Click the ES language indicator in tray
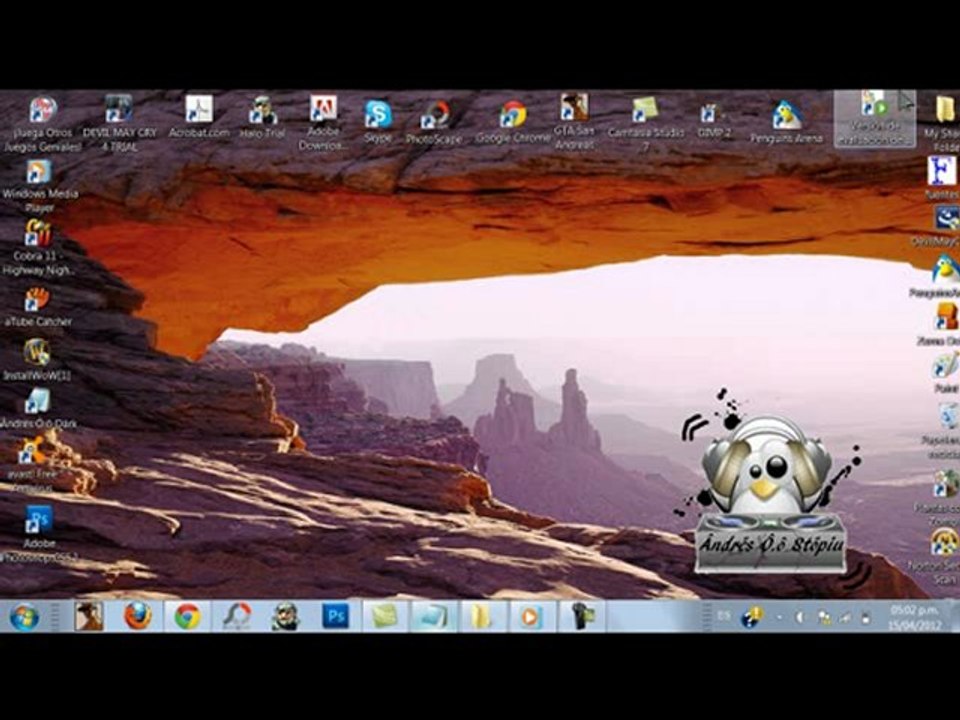Viewport: 960px width, 720px height. (724, 616)
